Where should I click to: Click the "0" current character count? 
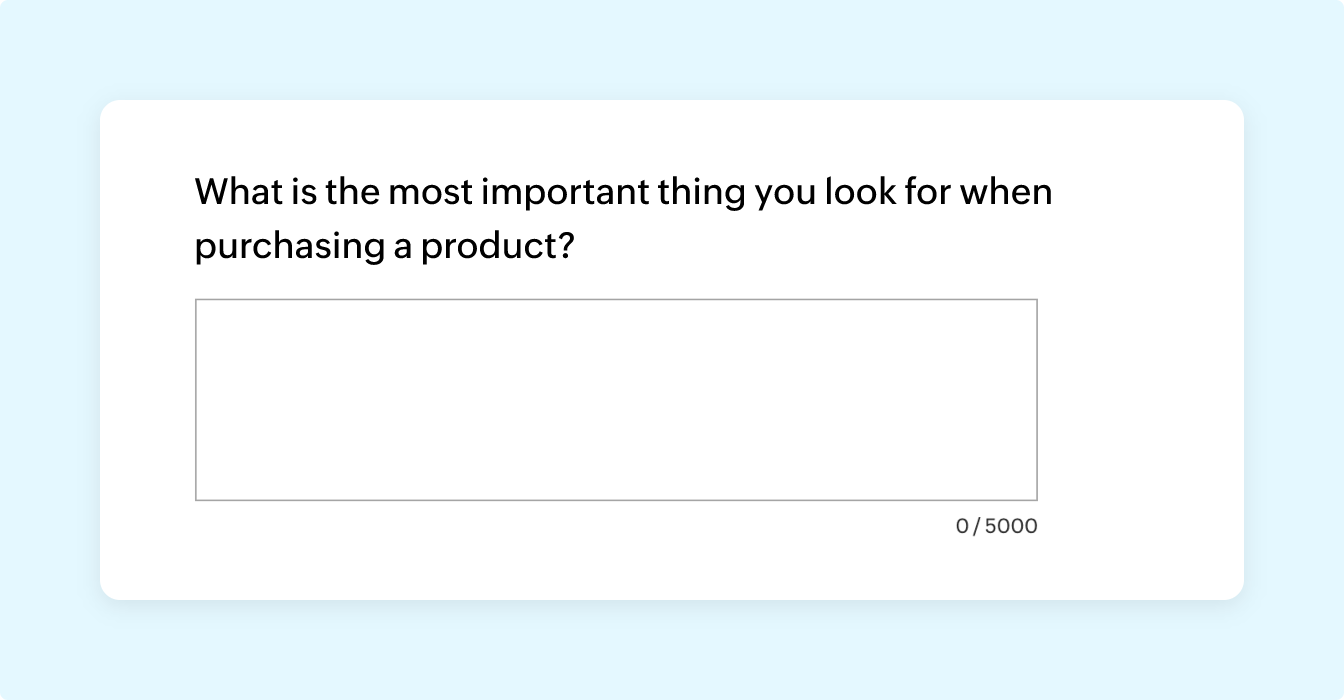pyautogui.click(x=962, y=526)
